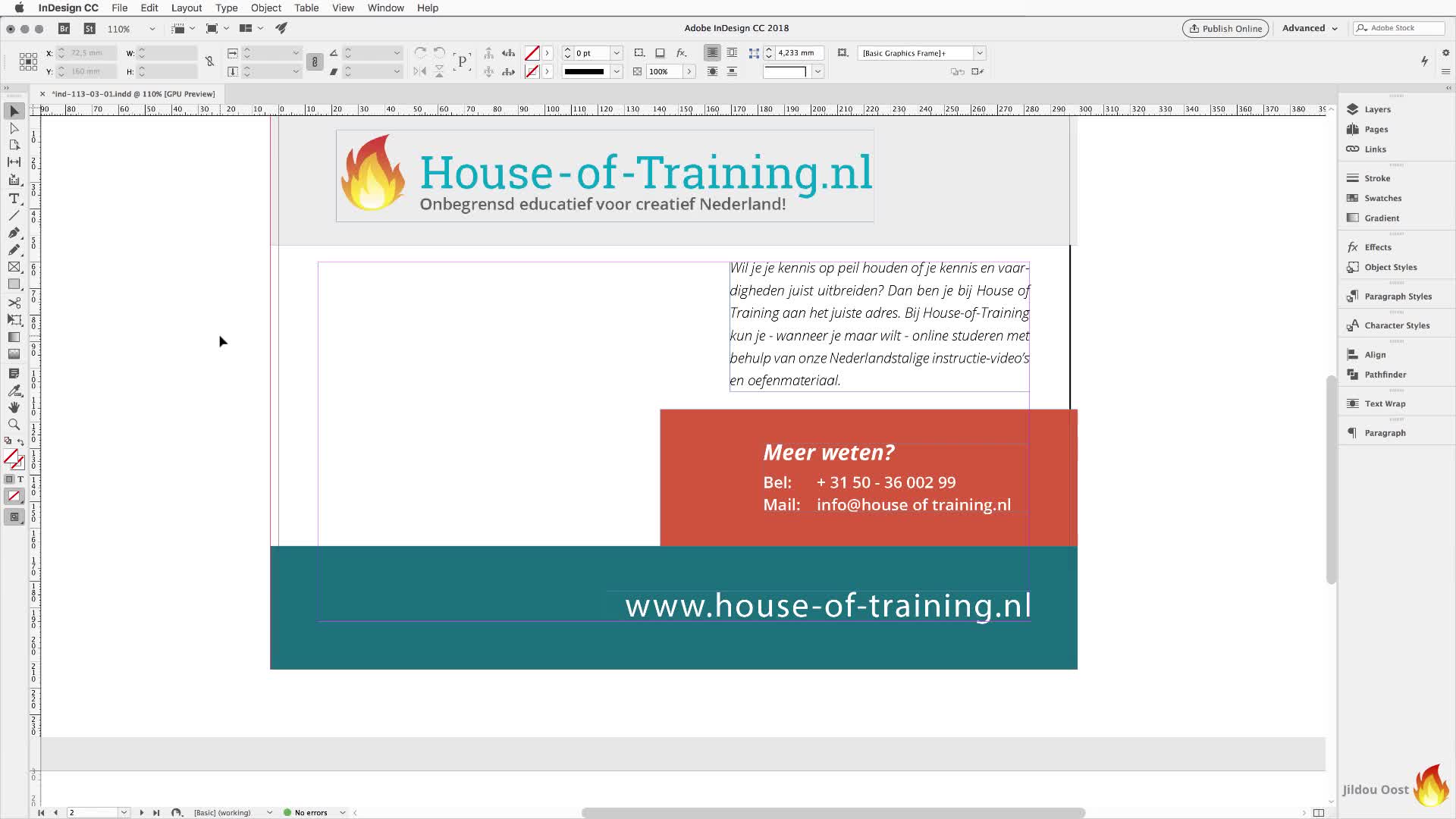Swap fill and stroke arrows
Image resolution: width=1456 pixels, height=819 pixels.
(20, 441)
